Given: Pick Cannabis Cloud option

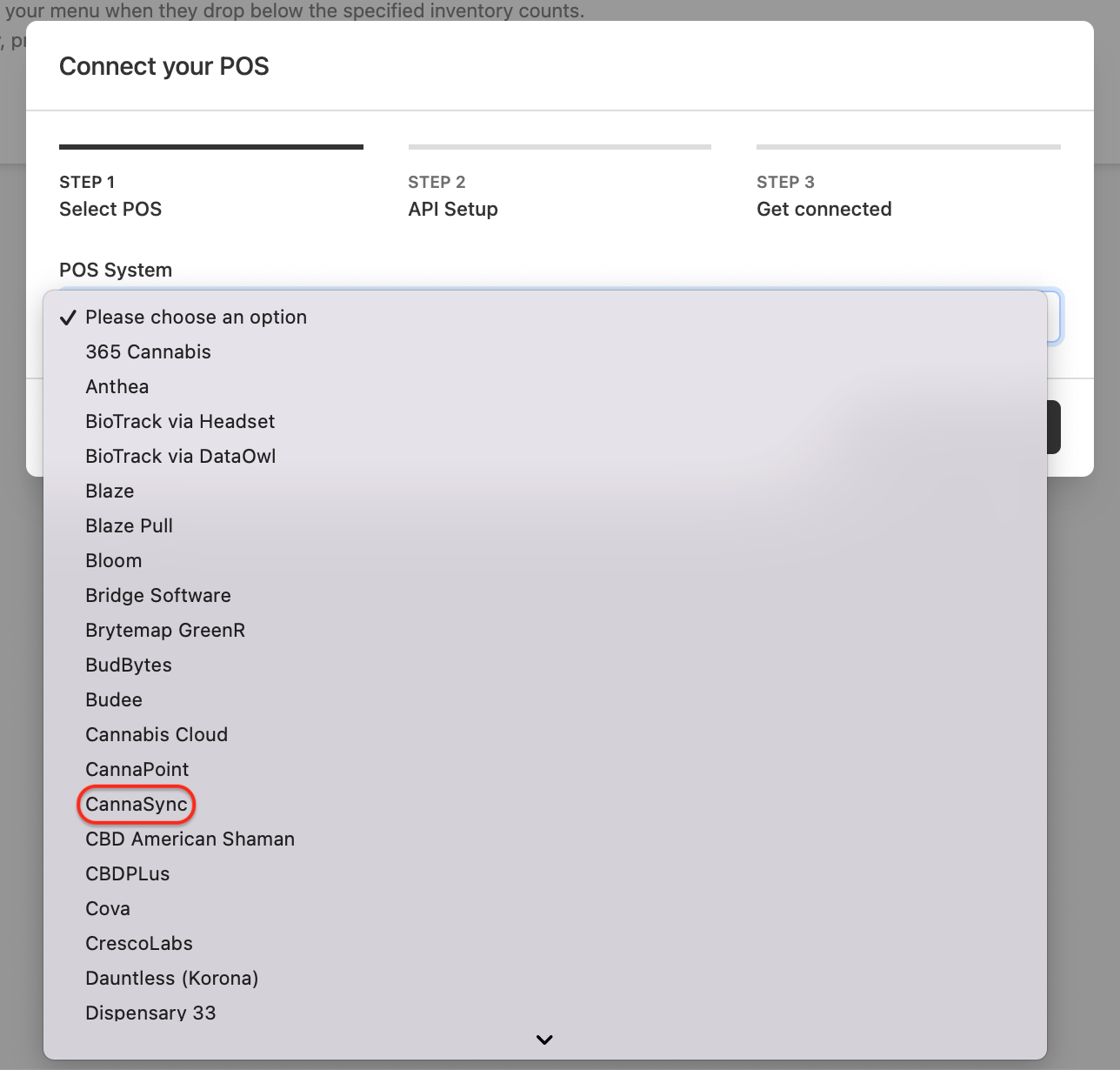Looking at the screenshot, I should 544,735.
